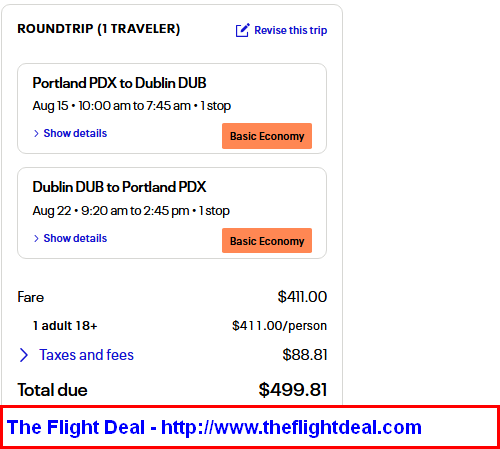Show details for the Aug 15 flight

coord(75,133)
